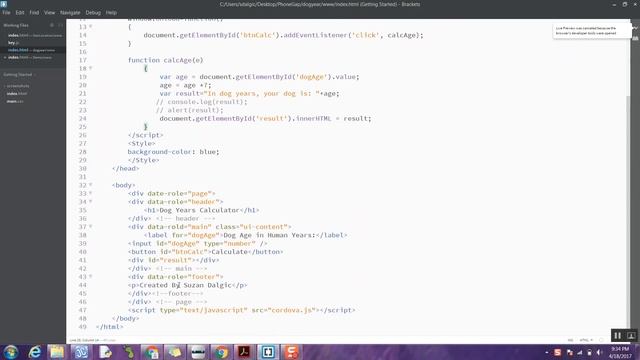Open the File menu
This screenshot has height=360, width=640.
tap(6, 13)
